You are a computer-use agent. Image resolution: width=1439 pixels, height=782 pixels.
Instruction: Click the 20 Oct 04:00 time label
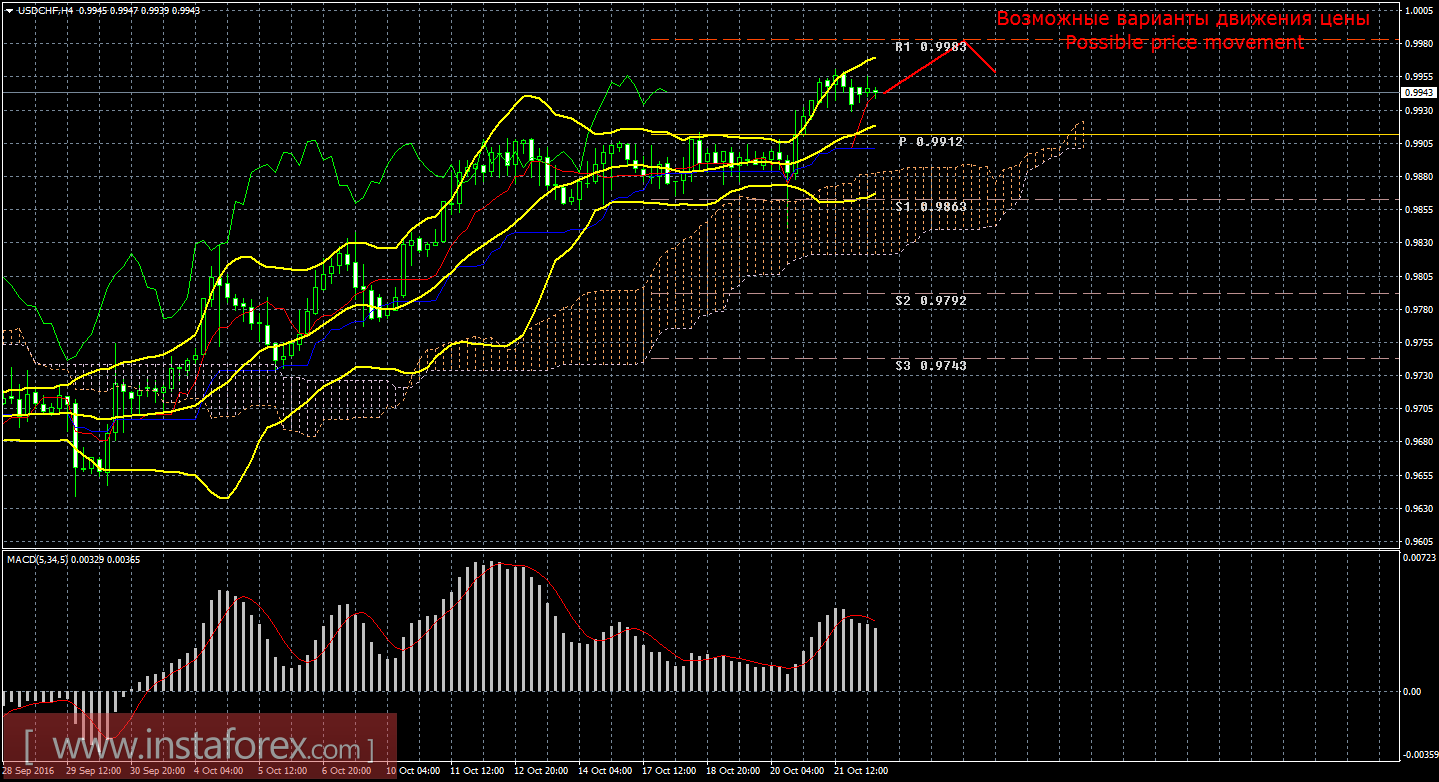(796, 771)
